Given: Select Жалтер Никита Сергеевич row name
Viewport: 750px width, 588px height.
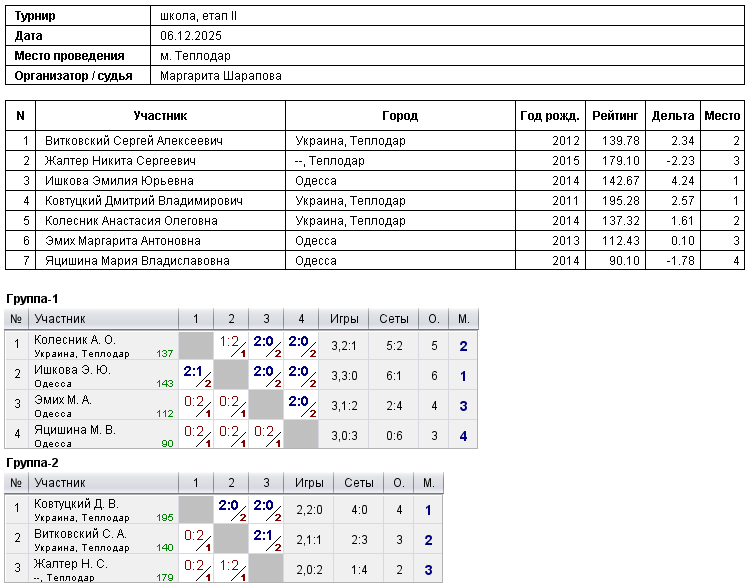Looking at the screenshot, I should point(120,161).
